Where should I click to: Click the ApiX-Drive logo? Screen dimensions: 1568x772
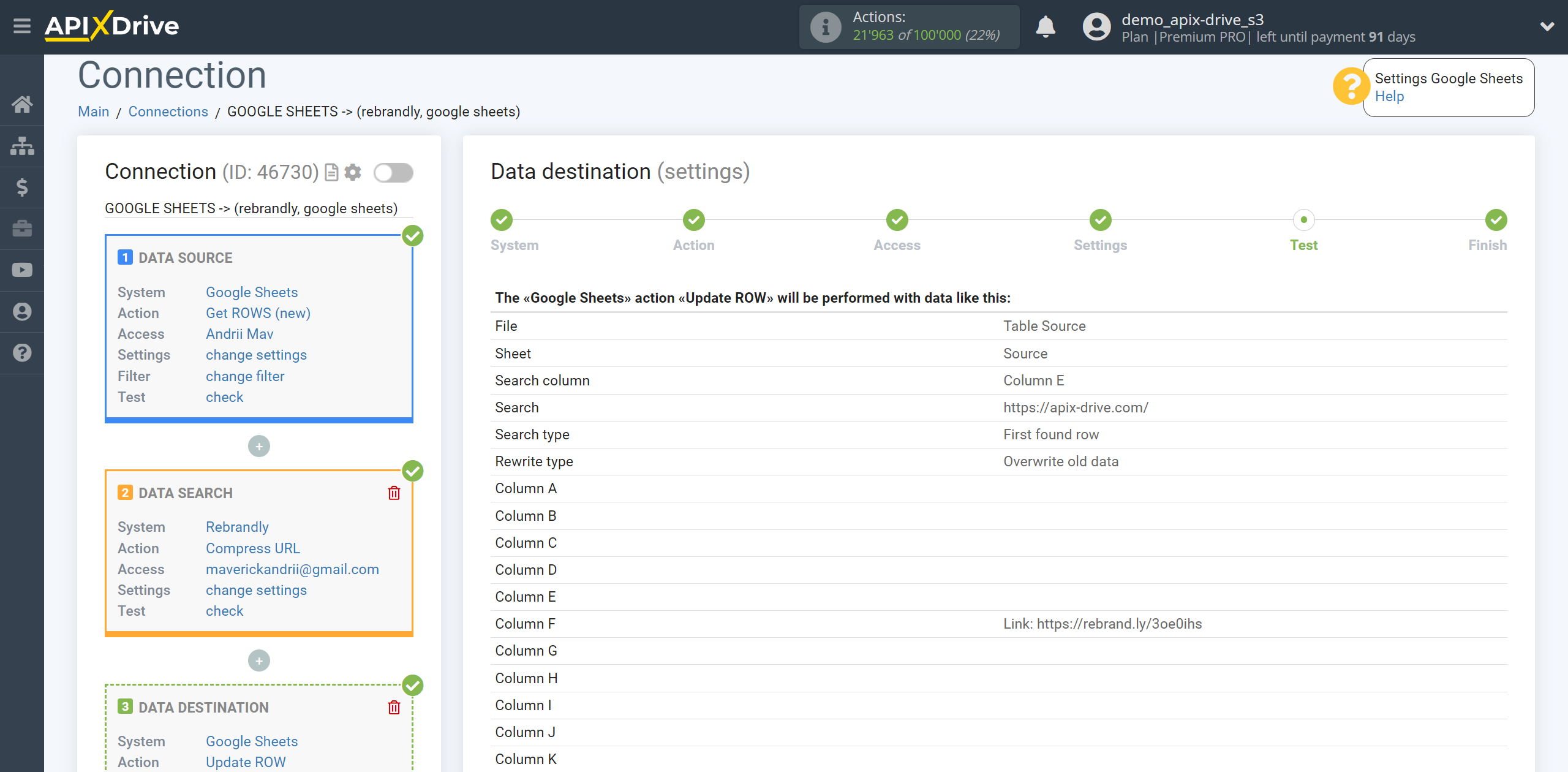tap(112, 26)
